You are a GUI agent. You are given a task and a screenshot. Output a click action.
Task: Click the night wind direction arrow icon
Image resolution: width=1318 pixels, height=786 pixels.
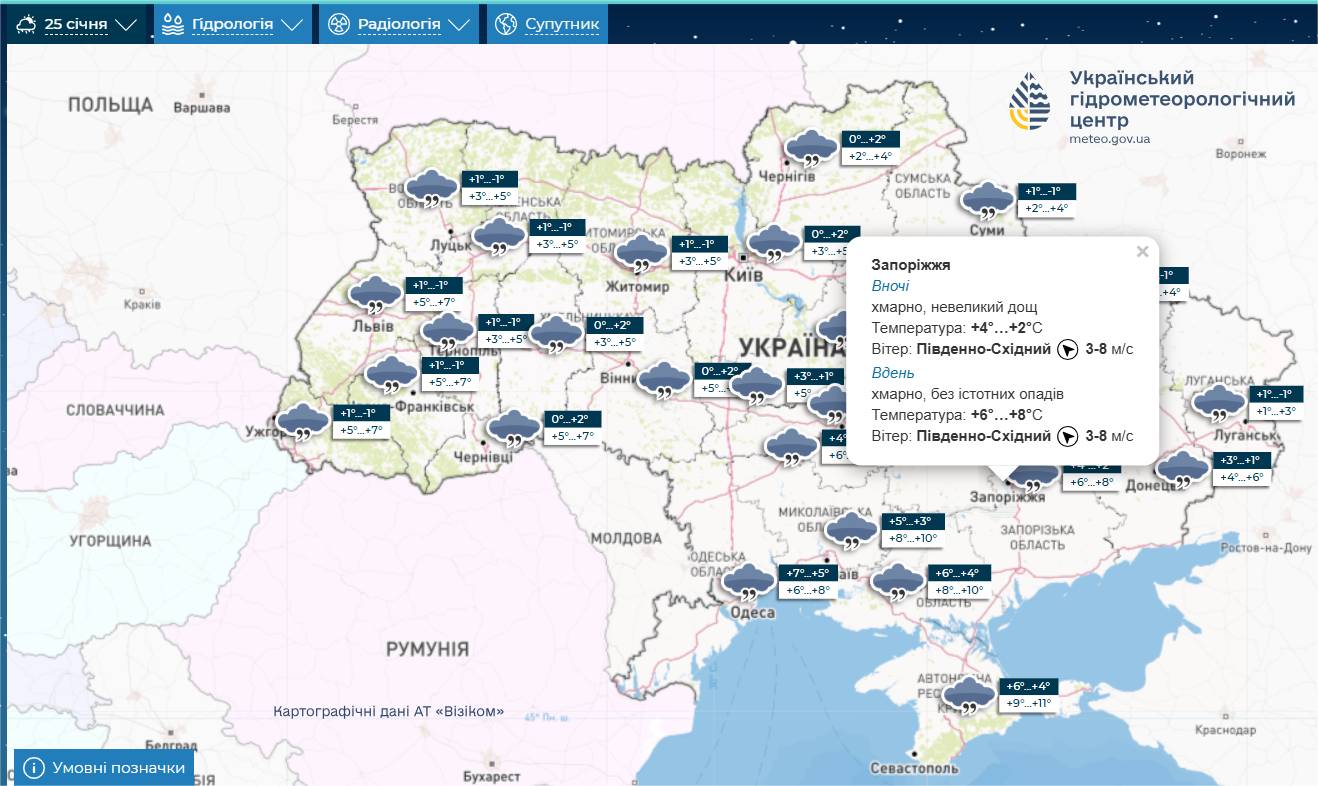(1067, 350)
